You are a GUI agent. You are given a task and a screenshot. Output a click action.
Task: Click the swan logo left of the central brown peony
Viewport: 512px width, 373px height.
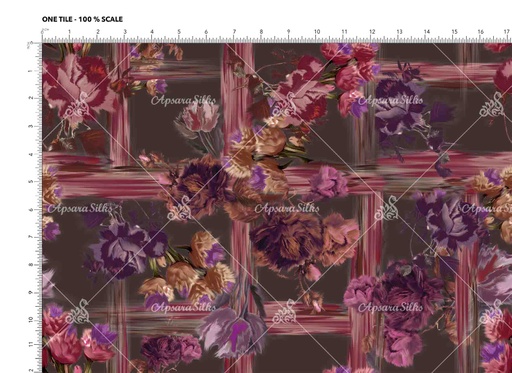179,209
